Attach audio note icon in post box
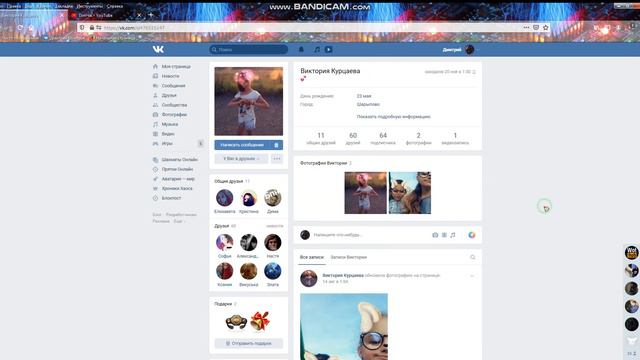The image size is (640, 360). [x=453, y=235]
